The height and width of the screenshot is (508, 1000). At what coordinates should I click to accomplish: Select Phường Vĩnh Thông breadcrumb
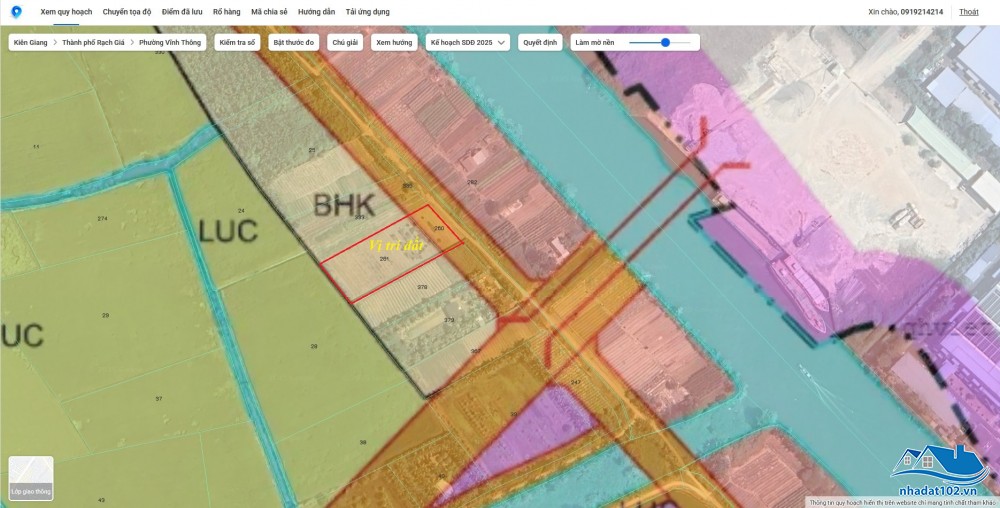(x=170, y=43)
